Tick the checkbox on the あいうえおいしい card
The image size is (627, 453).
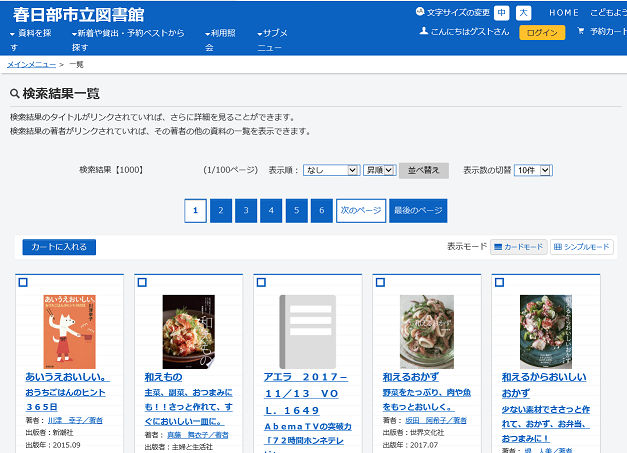[23, 282]
